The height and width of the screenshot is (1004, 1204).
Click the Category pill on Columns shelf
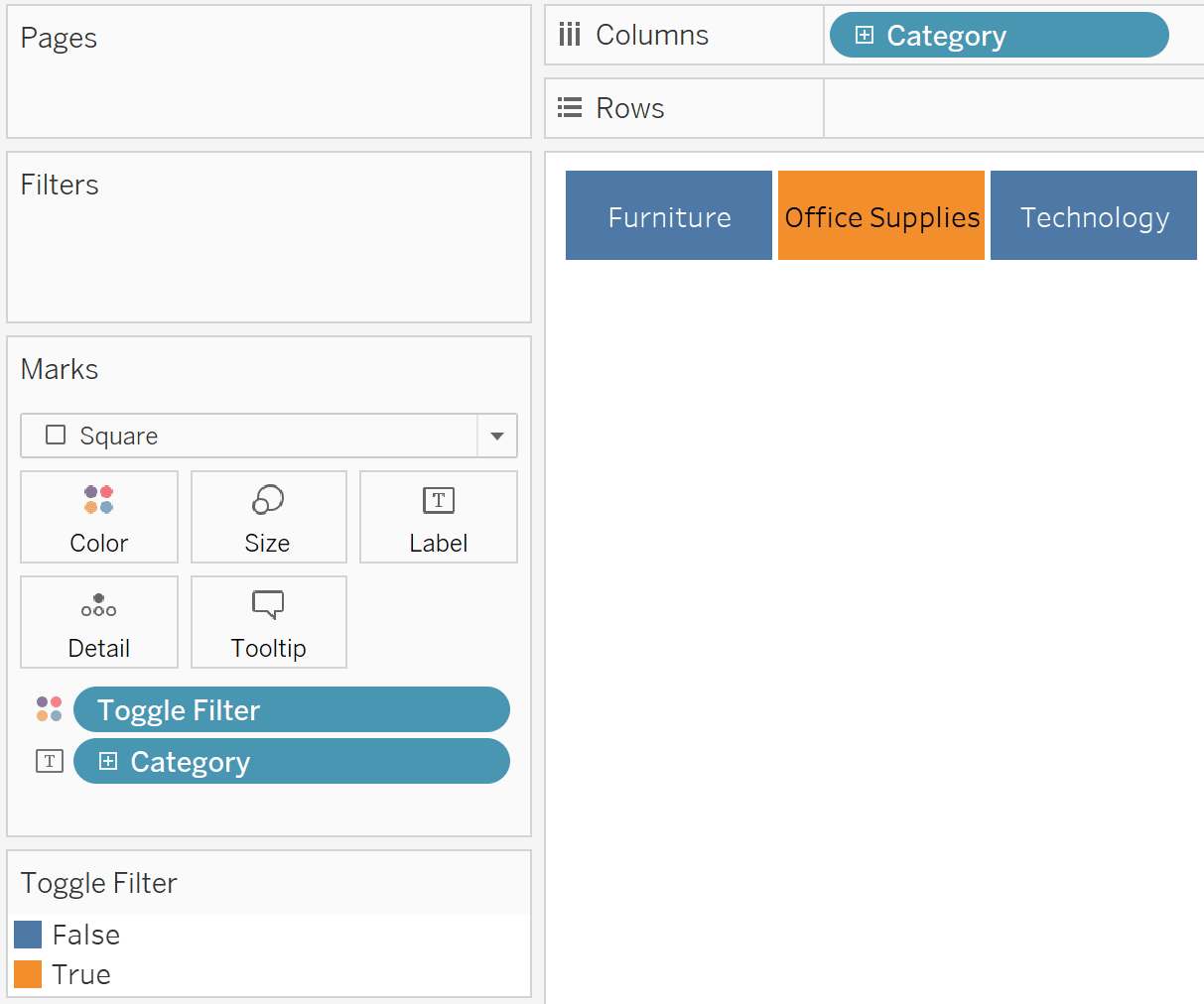tap(1000, 35)
